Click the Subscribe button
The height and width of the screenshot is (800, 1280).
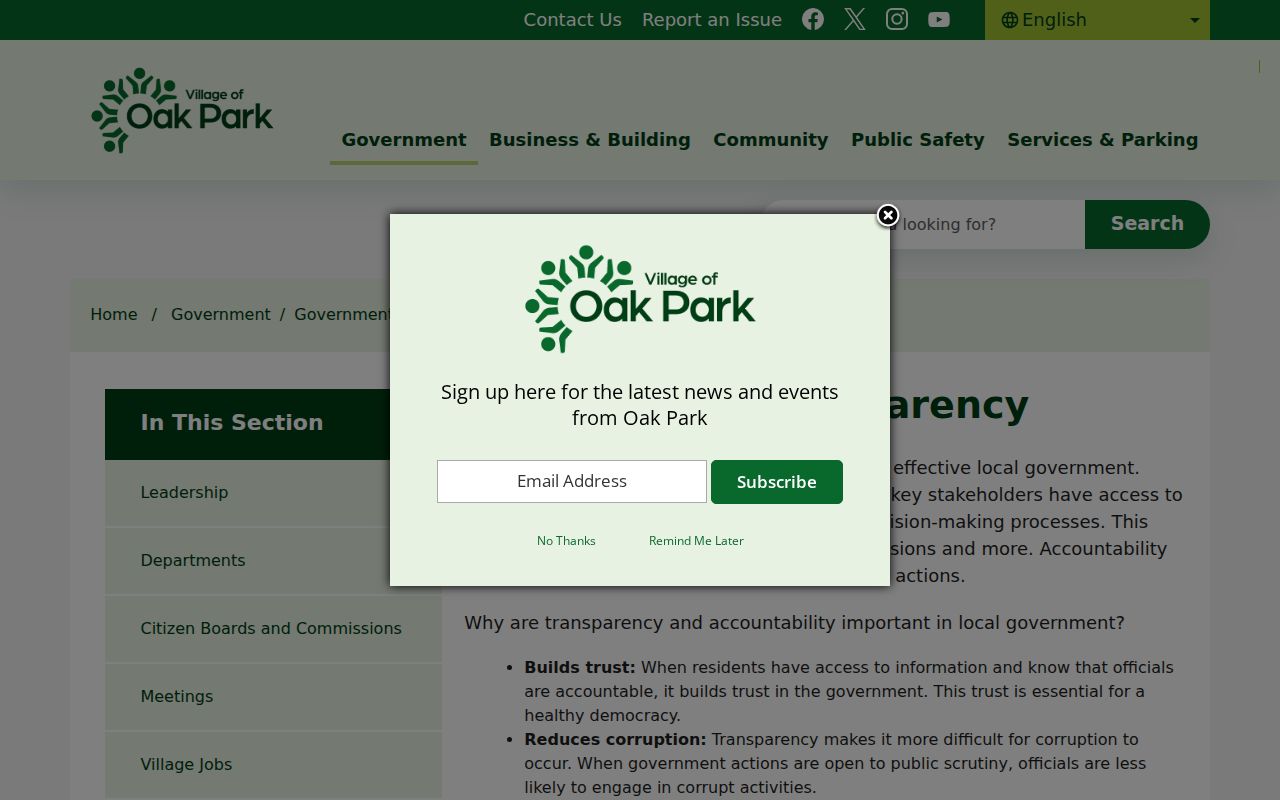[777, 482]
